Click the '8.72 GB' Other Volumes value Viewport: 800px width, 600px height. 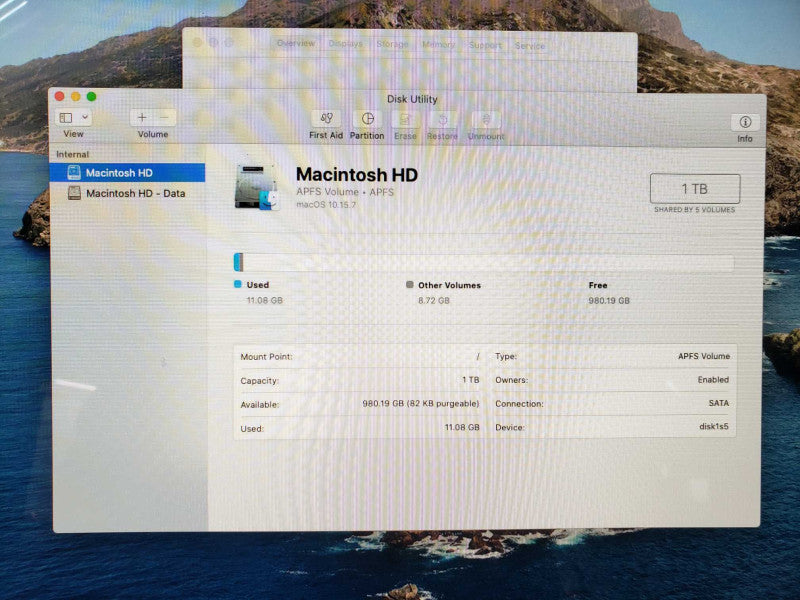click(434, 301)
